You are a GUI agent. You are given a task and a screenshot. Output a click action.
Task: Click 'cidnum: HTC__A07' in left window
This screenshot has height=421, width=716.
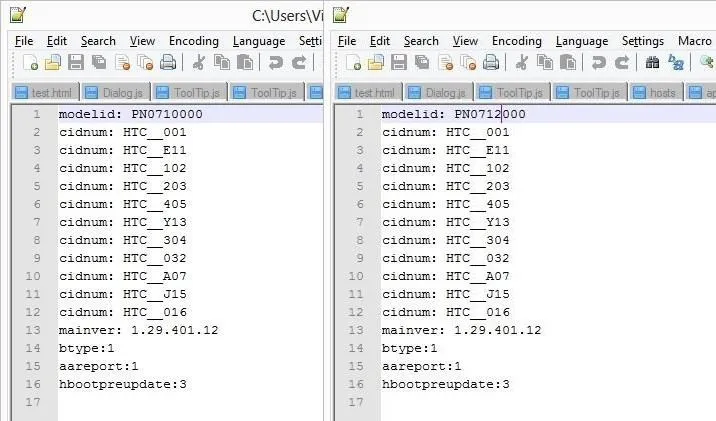click(x=122, y=276)
